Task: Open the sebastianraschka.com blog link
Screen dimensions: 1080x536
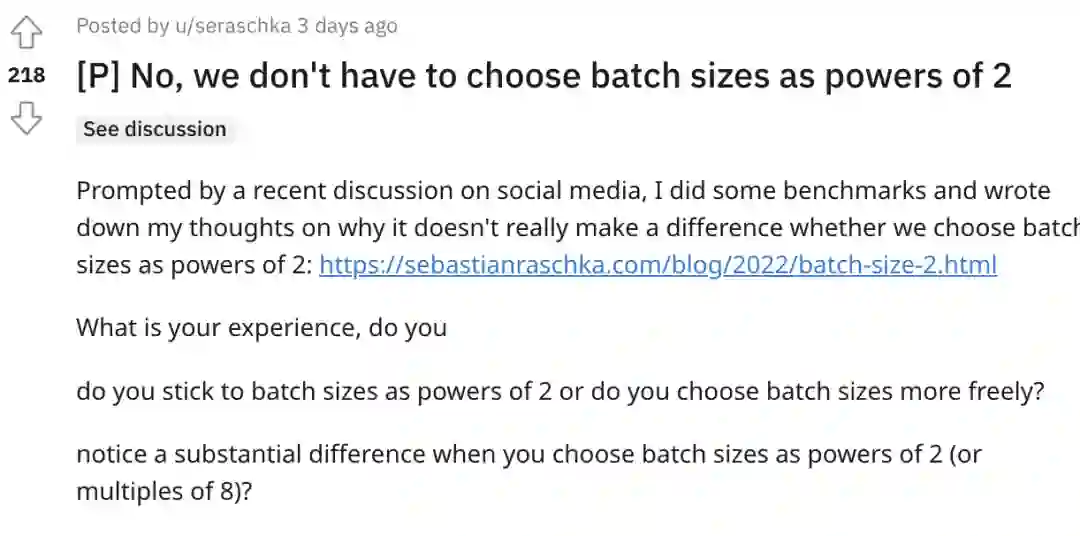Action: [x=658, y=265]
